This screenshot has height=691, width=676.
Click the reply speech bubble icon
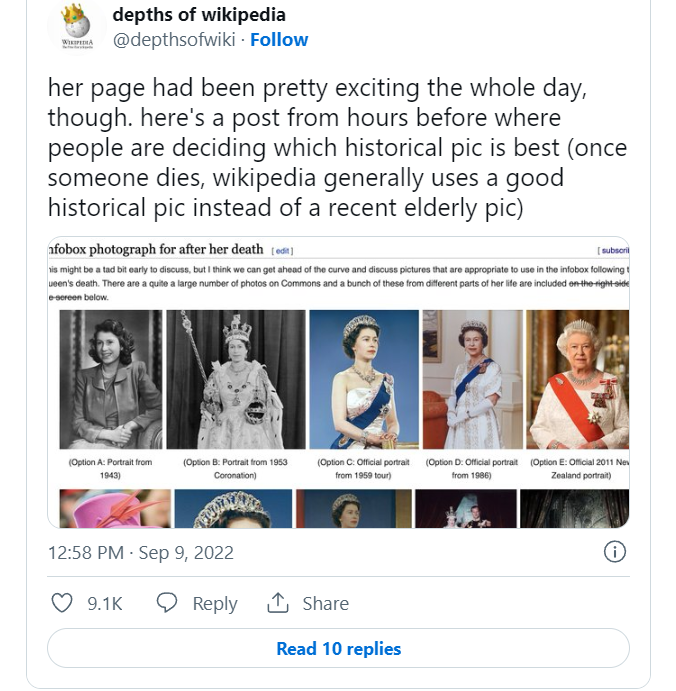pyautogui.click(x=167, y=602)
